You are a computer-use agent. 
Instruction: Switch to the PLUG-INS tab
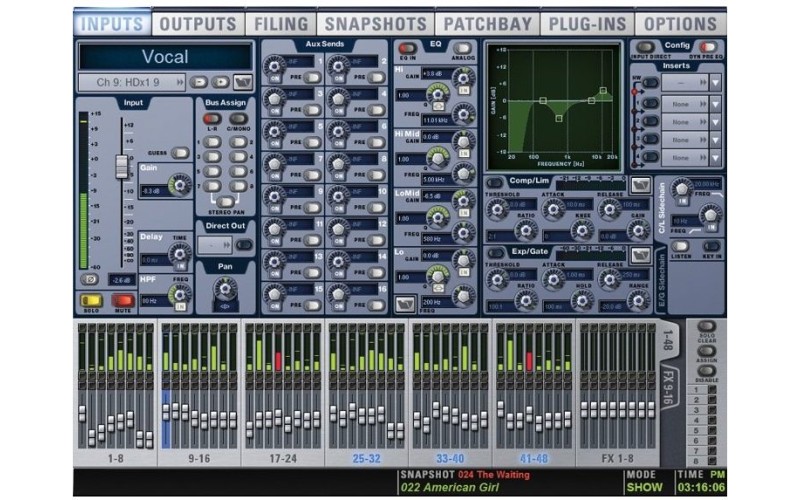coord(587,24)
